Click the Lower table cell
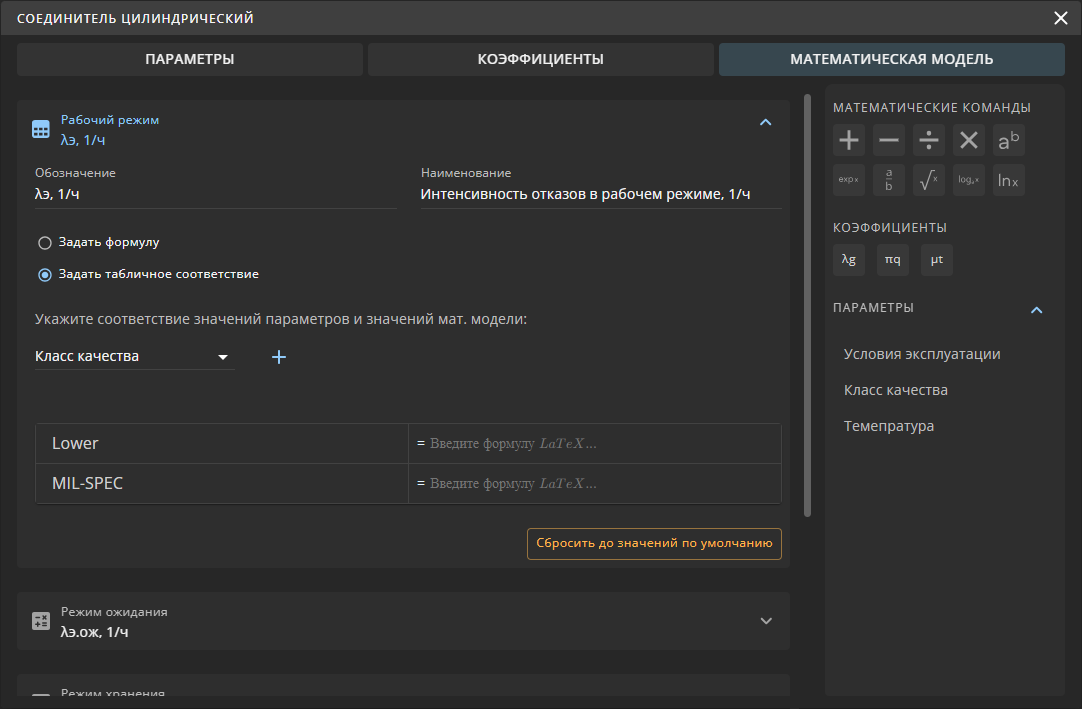The image size is (1082, 709). pyautogui.click(x=222, y=443)
